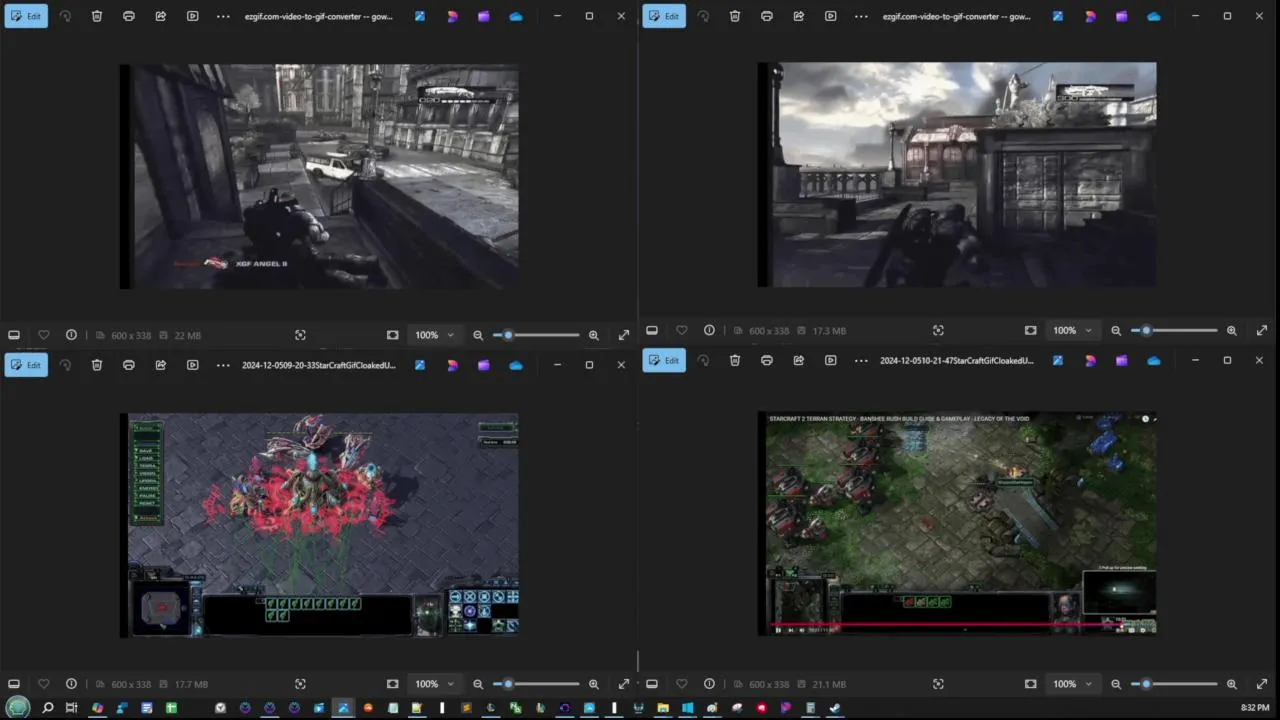Open the Windows Start button
The height and width of the screenshot is (720, 1280).
[18, 708]
